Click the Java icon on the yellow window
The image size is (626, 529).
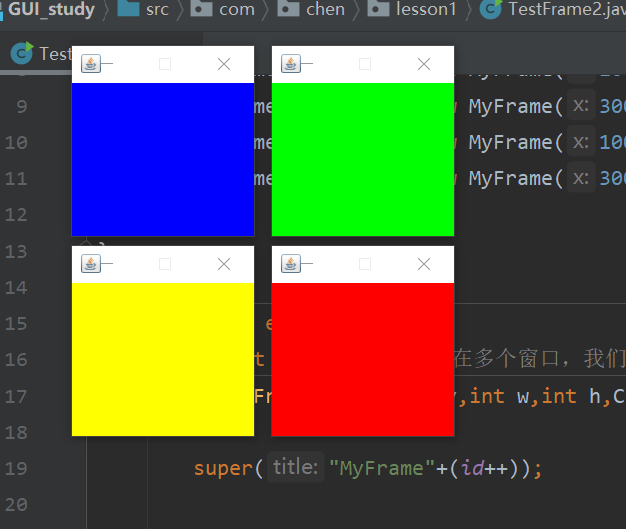tap(90, 264)
